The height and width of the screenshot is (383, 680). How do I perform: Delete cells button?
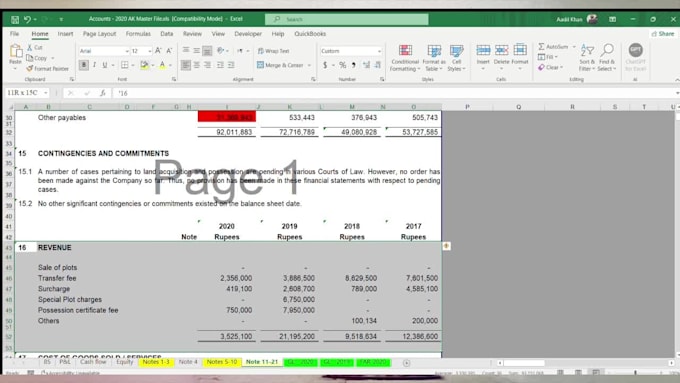point(501,56)
